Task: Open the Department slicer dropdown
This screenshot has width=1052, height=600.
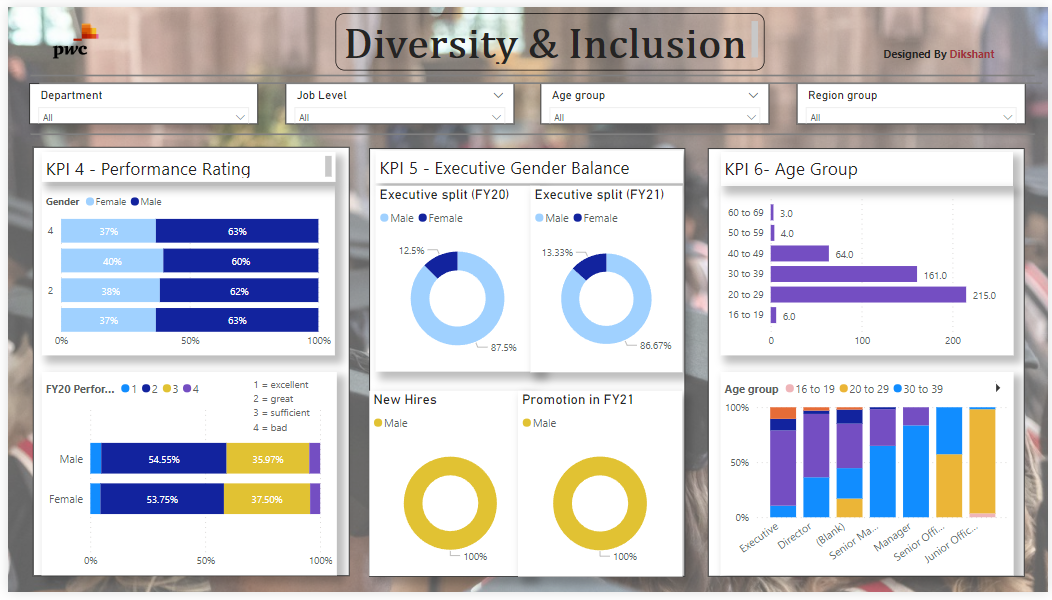Action: click(240, 117)
